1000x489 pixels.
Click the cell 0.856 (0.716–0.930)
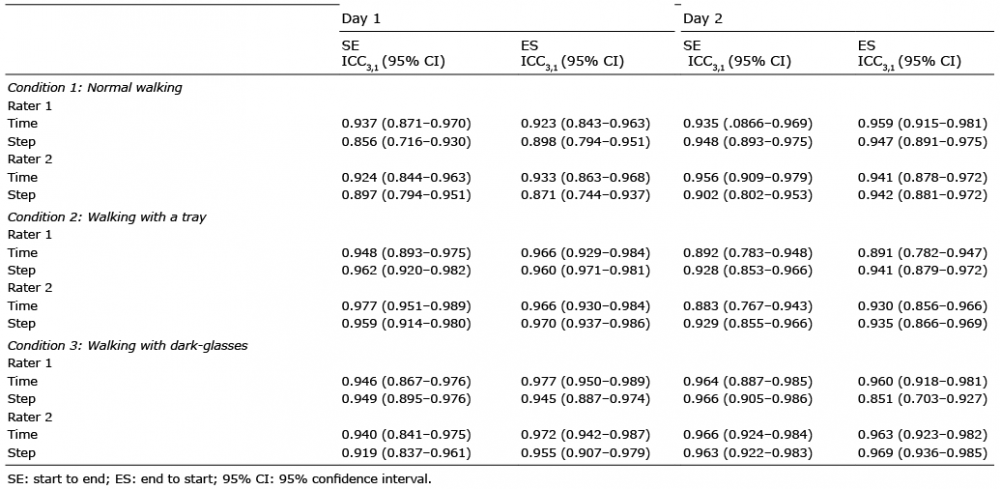tap(406, 141)
